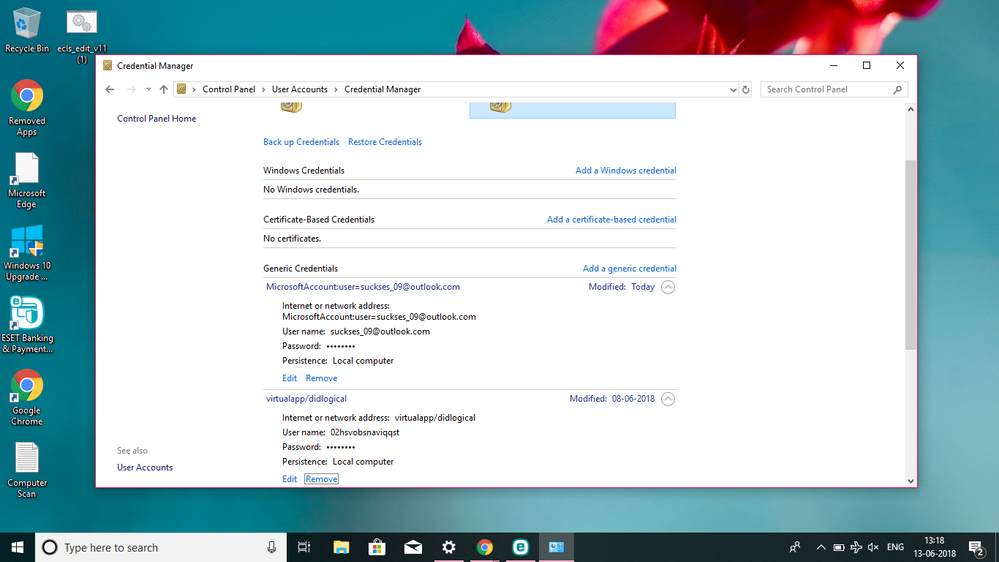Activate Cortana microphone in taskbar
Viewport: 999px width, 562px height.
coord(271,547)
